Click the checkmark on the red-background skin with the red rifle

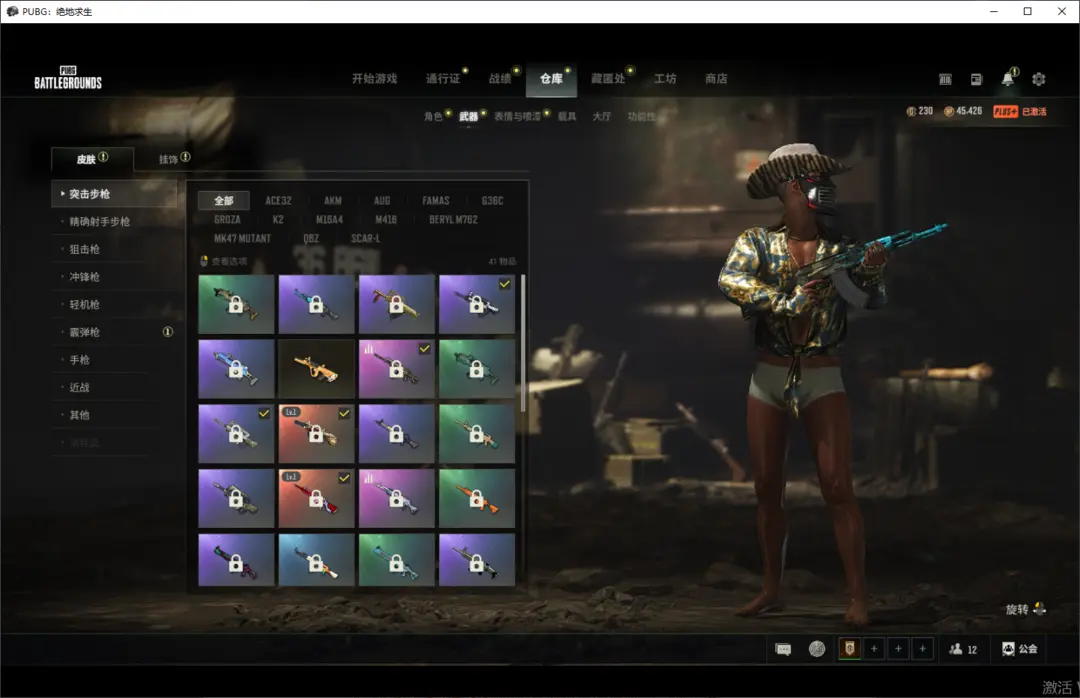point(344,478)
